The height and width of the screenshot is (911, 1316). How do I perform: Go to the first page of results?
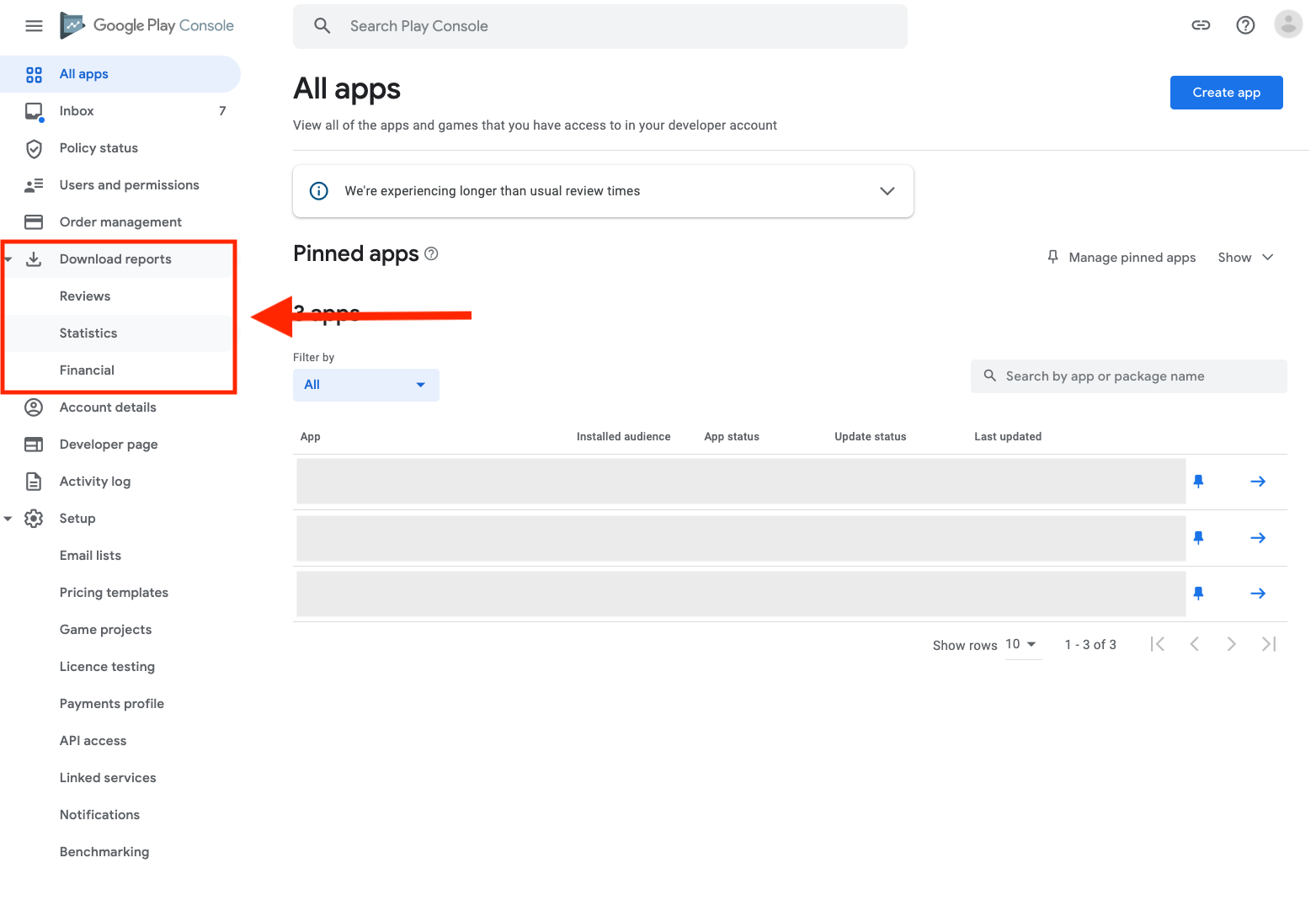1158,644
